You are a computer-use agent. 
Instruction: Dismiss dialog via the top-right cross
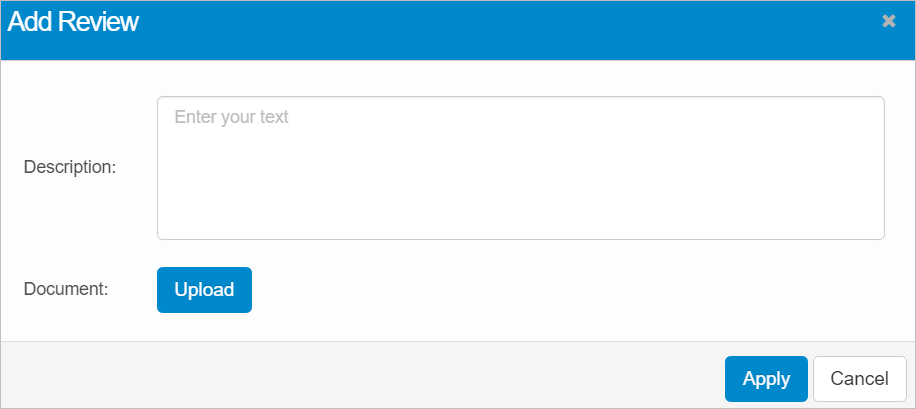[x=888, y=21]
